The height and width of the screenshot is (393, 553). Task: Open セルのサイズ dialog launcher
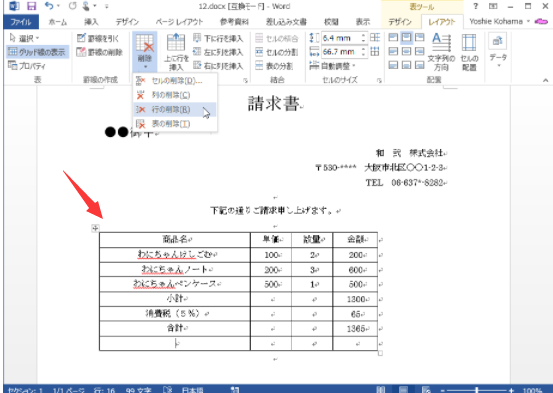coord(379,80)
